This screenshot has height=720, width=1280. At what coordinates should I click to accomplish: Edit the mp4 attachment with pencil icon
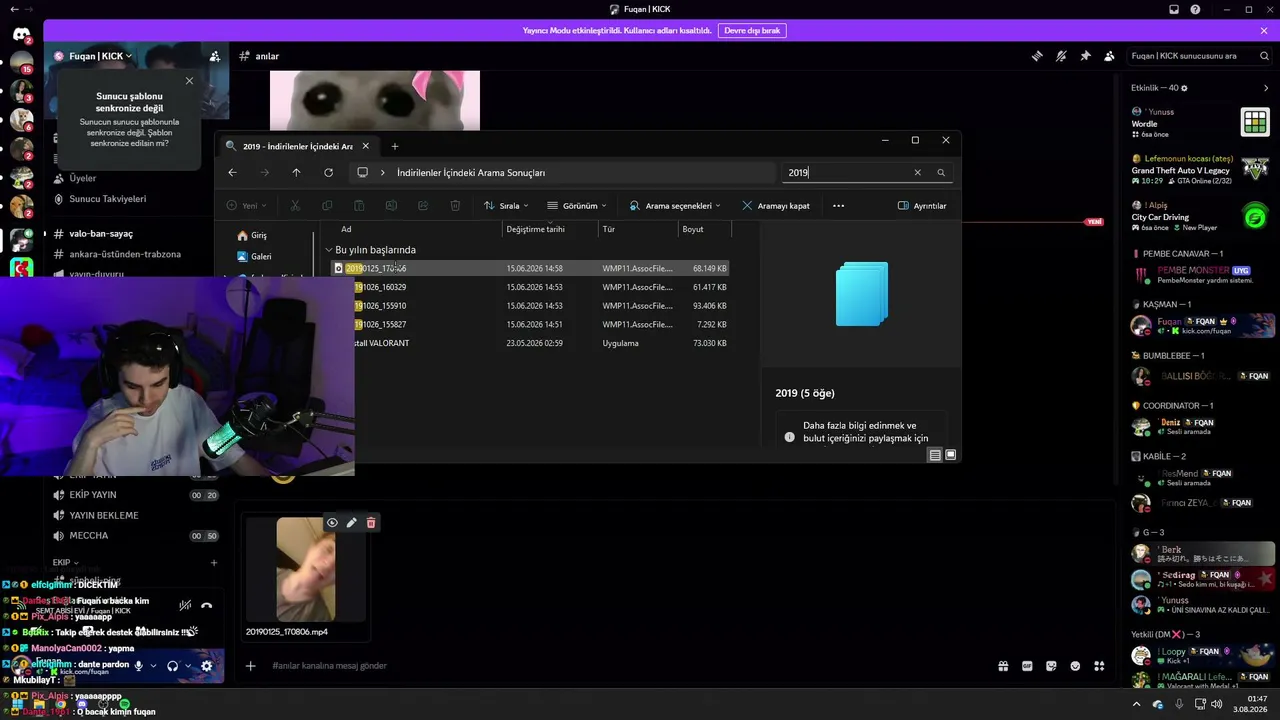351,523
